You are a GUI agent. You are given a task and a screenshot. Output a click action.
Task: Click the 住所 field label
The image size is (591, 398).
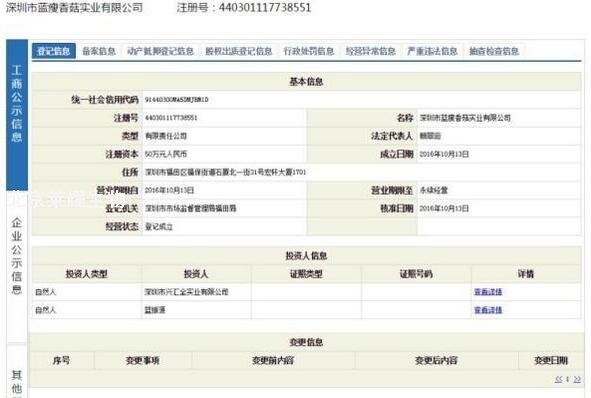[x=130, y=172]
